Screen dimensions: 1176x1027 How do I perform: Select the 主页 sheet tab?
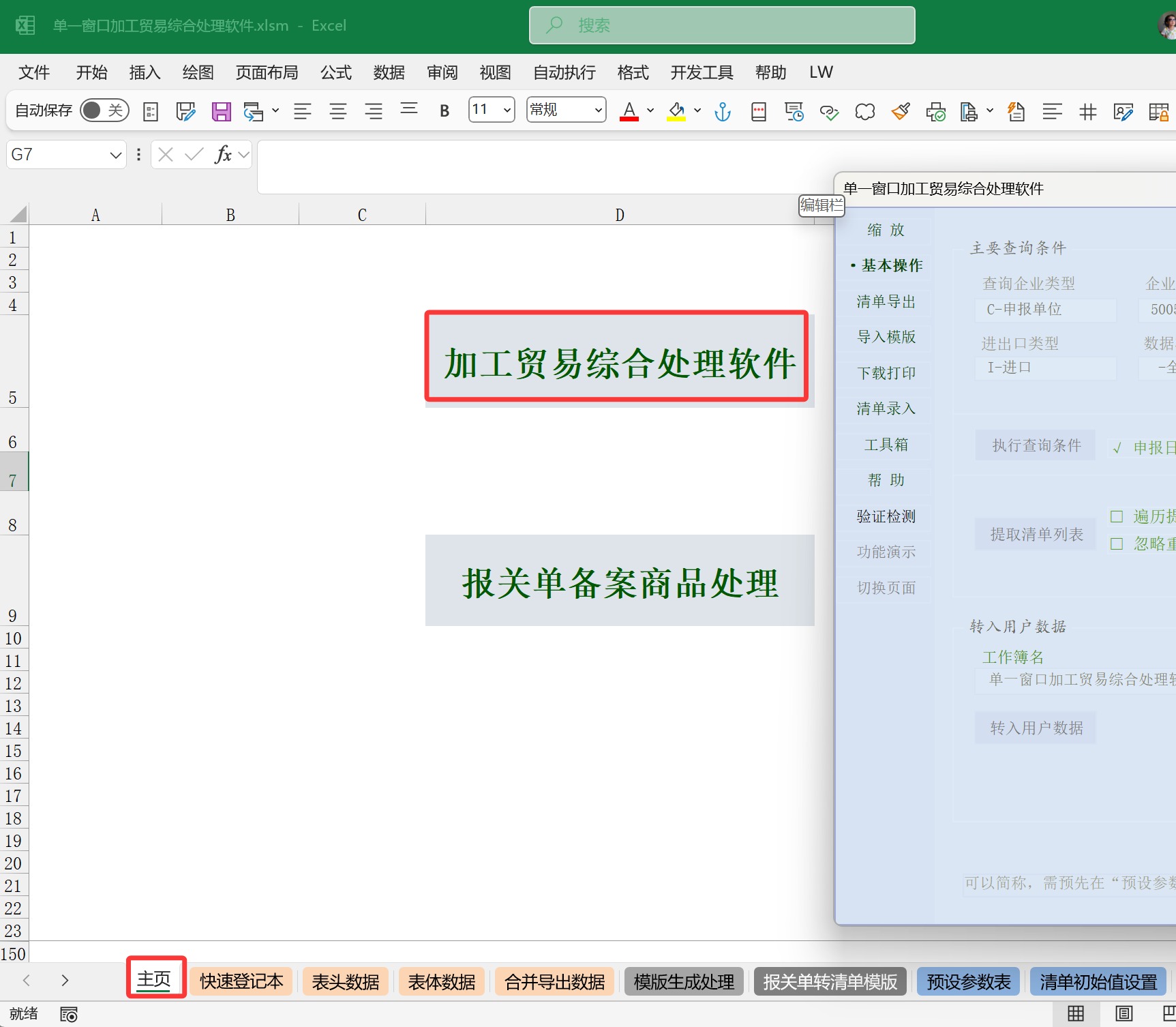(154, 979)
